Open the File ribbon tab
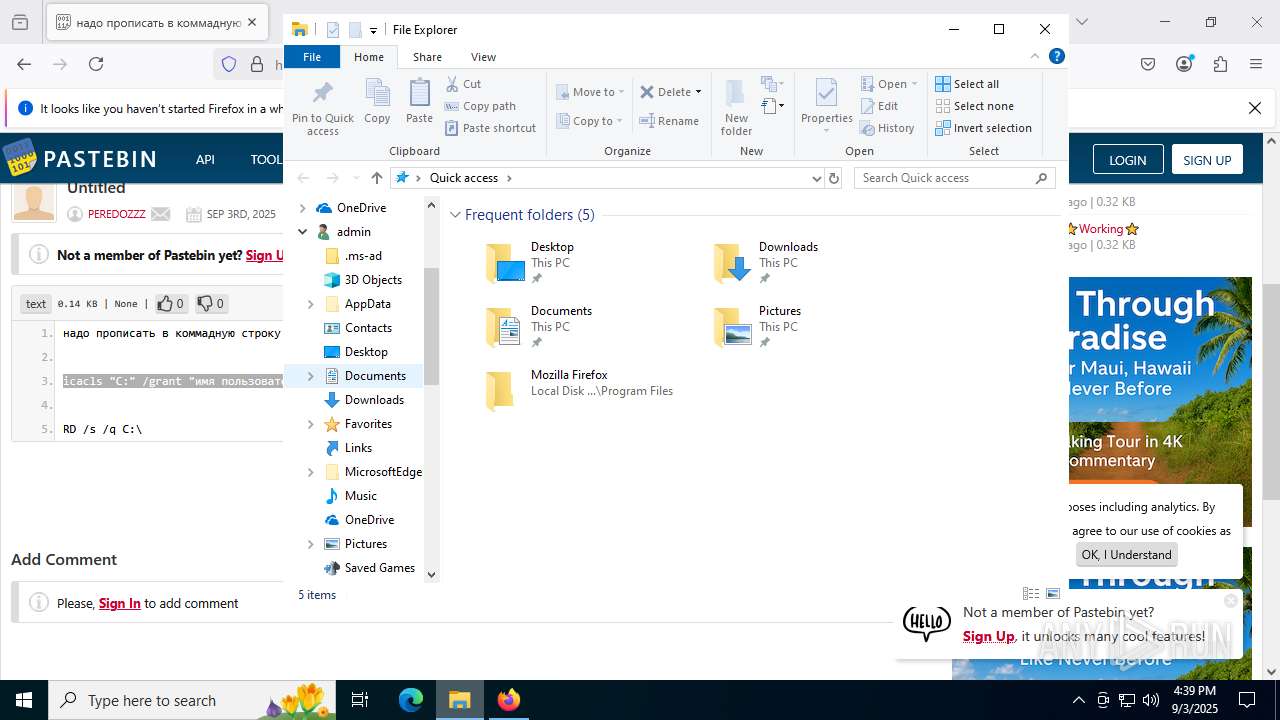Image resolution: width=1280 pixels, height=720 pixels. pyautogui.click(x=312, y=57)
